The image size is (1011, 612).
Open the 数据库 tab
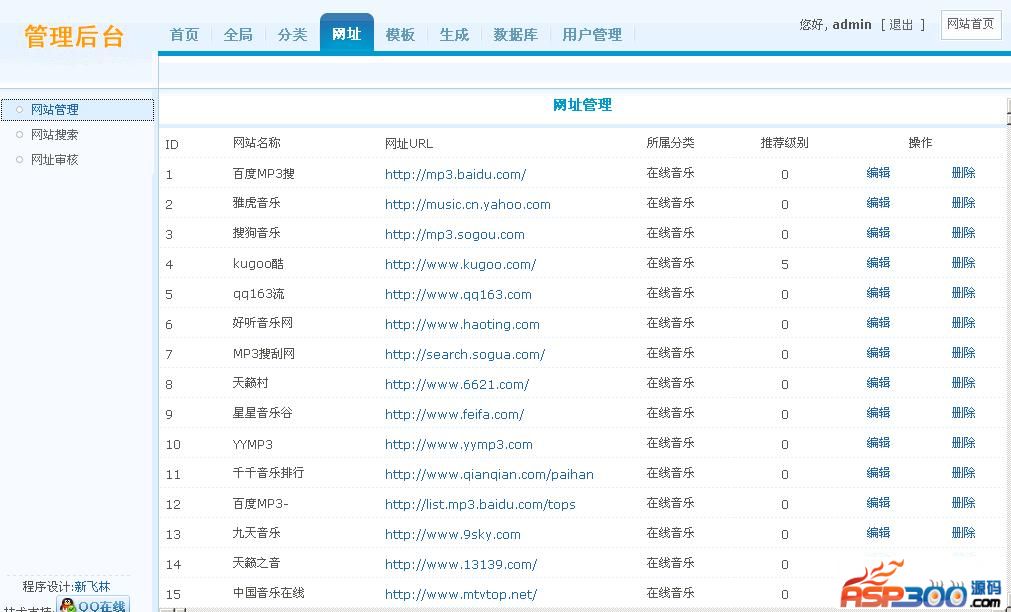click(x=515, y=35)
